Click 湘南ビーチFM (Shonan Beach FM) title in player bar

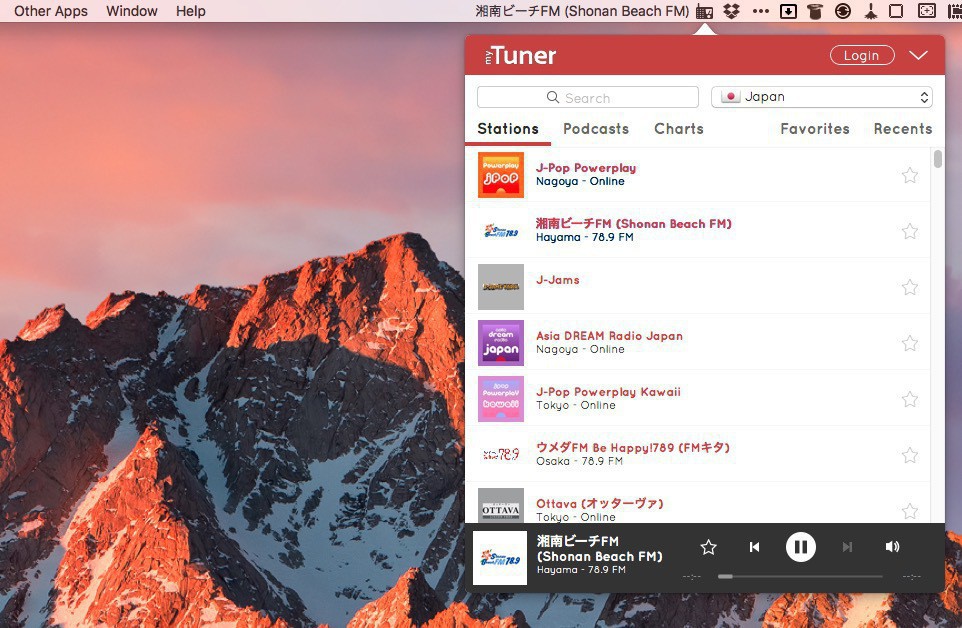600,548
